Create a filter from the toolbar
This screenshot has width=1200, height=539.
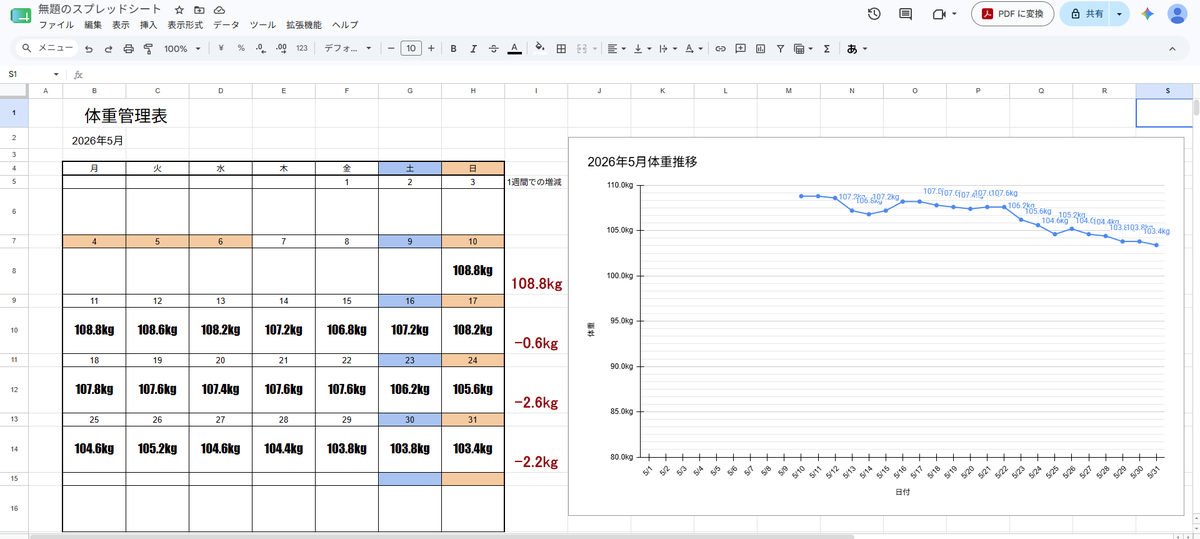point(780,48)
